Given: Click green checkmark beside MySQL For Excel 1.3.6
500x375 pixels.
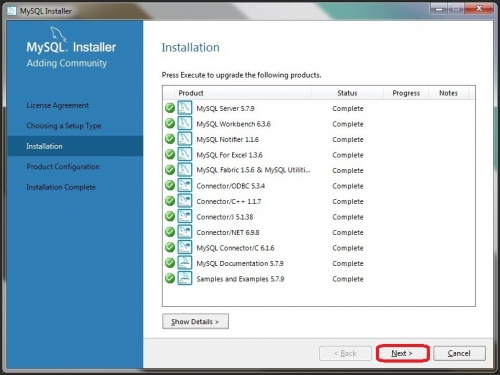Looking at the screenshot, I should coord(170,155).
